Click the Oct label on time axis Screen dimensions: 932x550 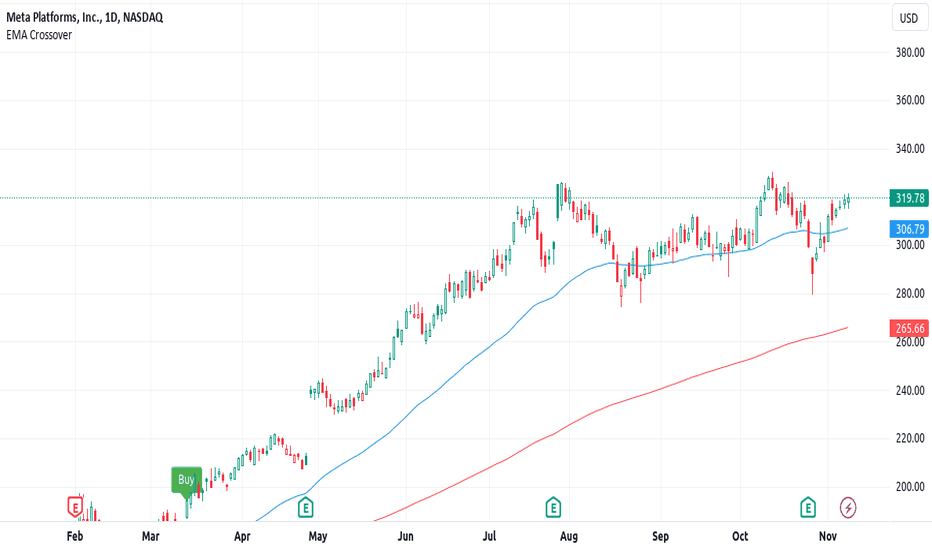[740, 536]
